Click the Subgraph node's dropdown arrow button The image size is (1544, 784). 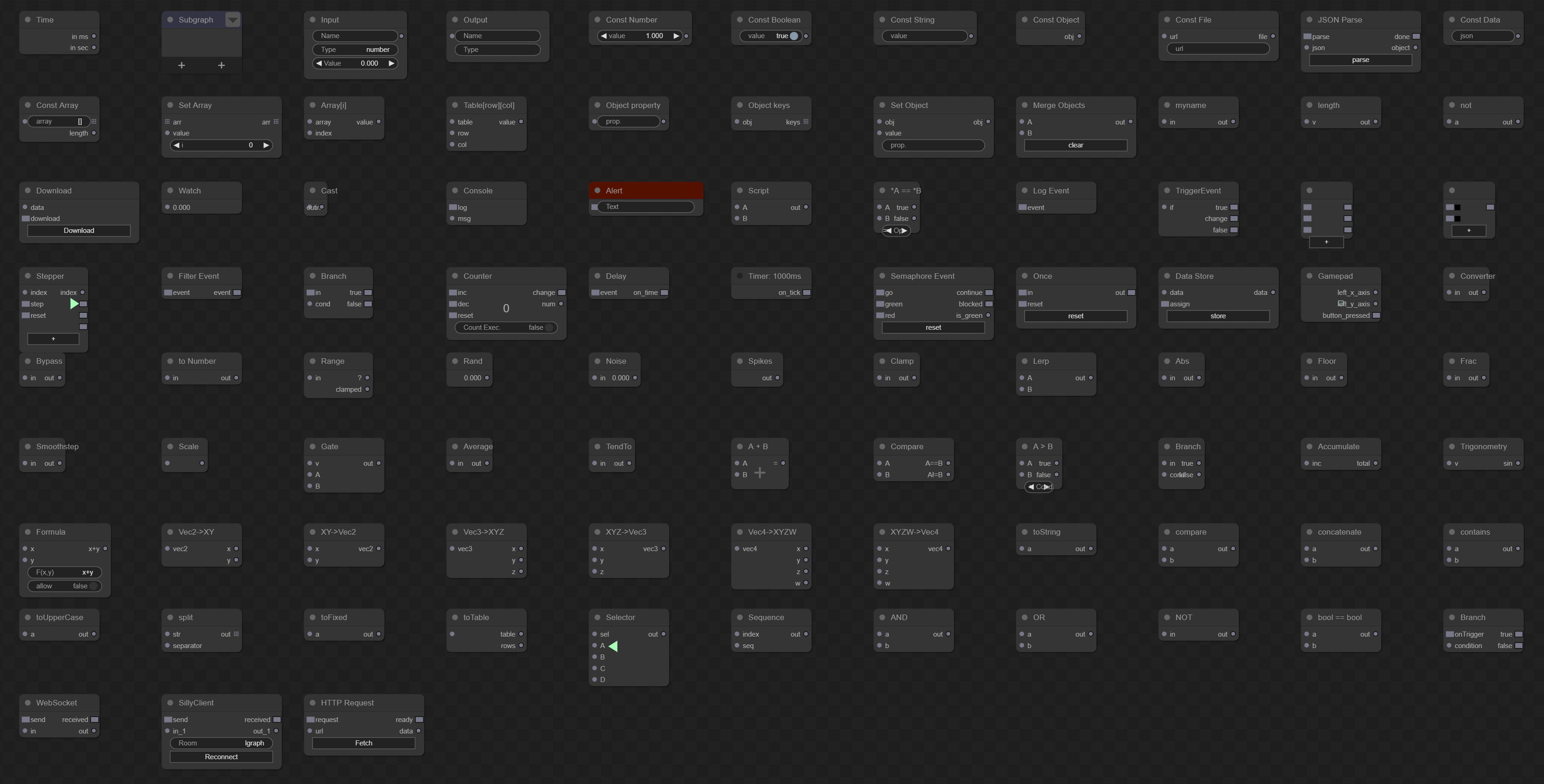pyautogui.click(x=233, y=20)
